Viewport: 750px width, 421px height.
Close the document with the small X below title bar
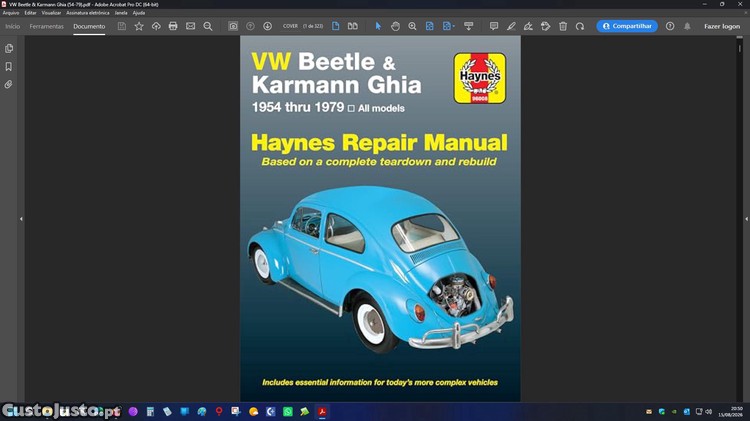(745, 13)
